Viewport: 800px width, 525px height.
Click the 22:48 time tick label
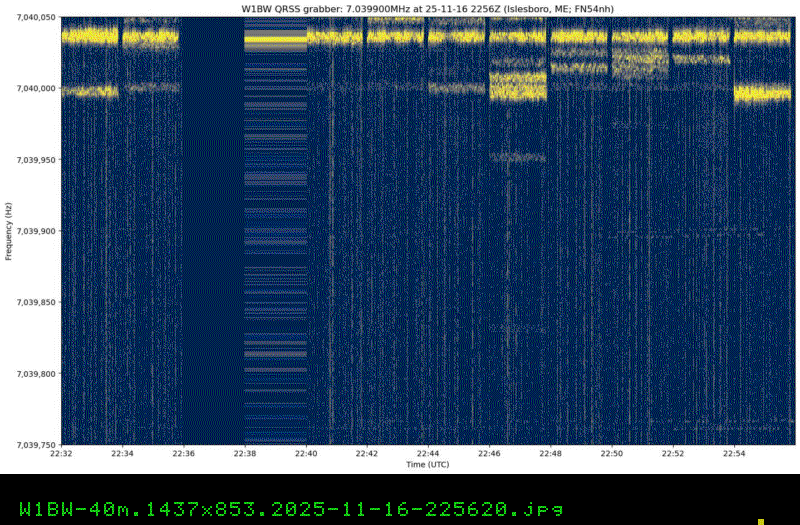pyautogui.click(x=551, y=453)
